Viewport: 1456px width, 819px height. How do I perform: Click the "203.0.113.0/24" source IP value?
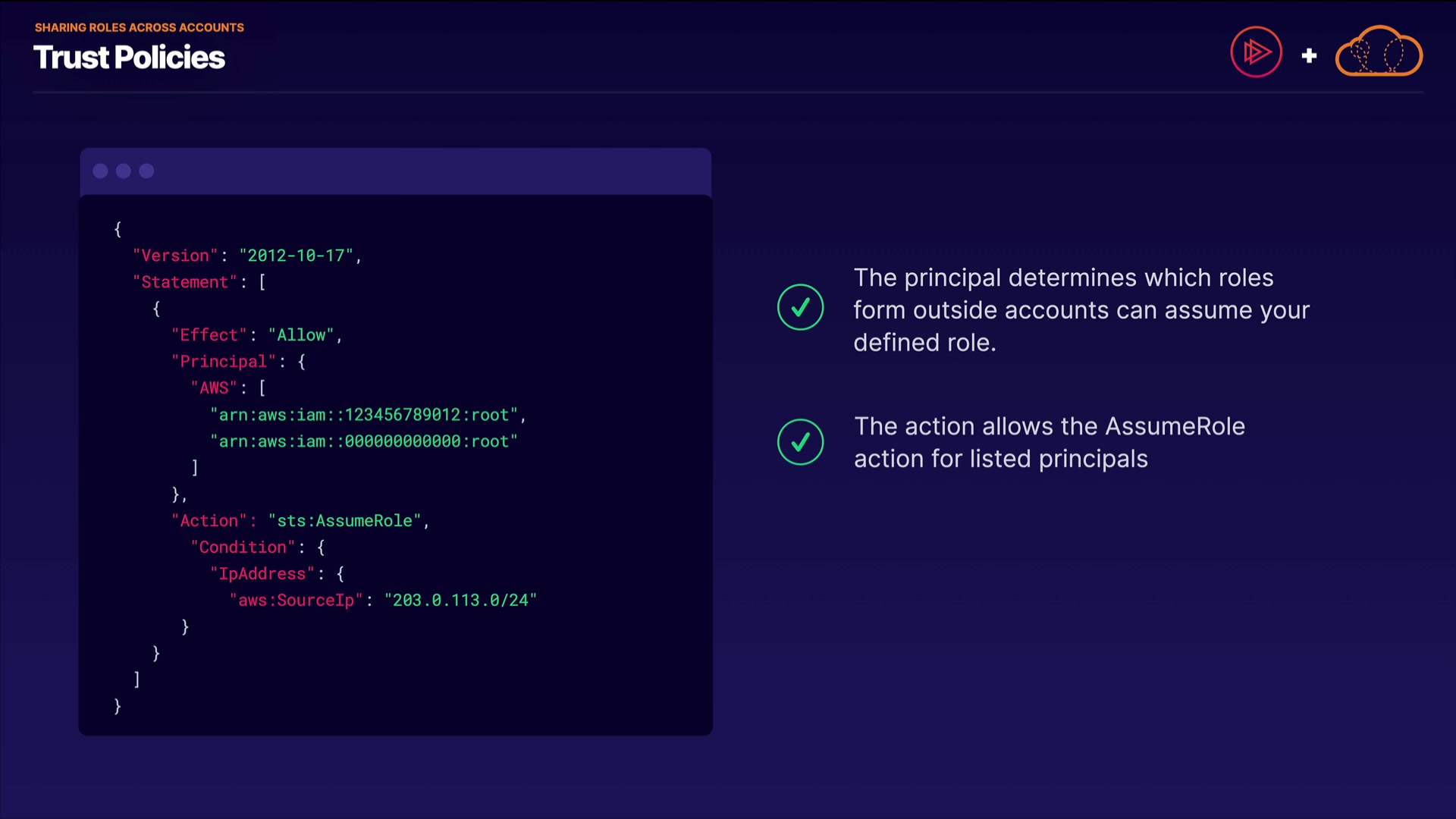point(460,601)
